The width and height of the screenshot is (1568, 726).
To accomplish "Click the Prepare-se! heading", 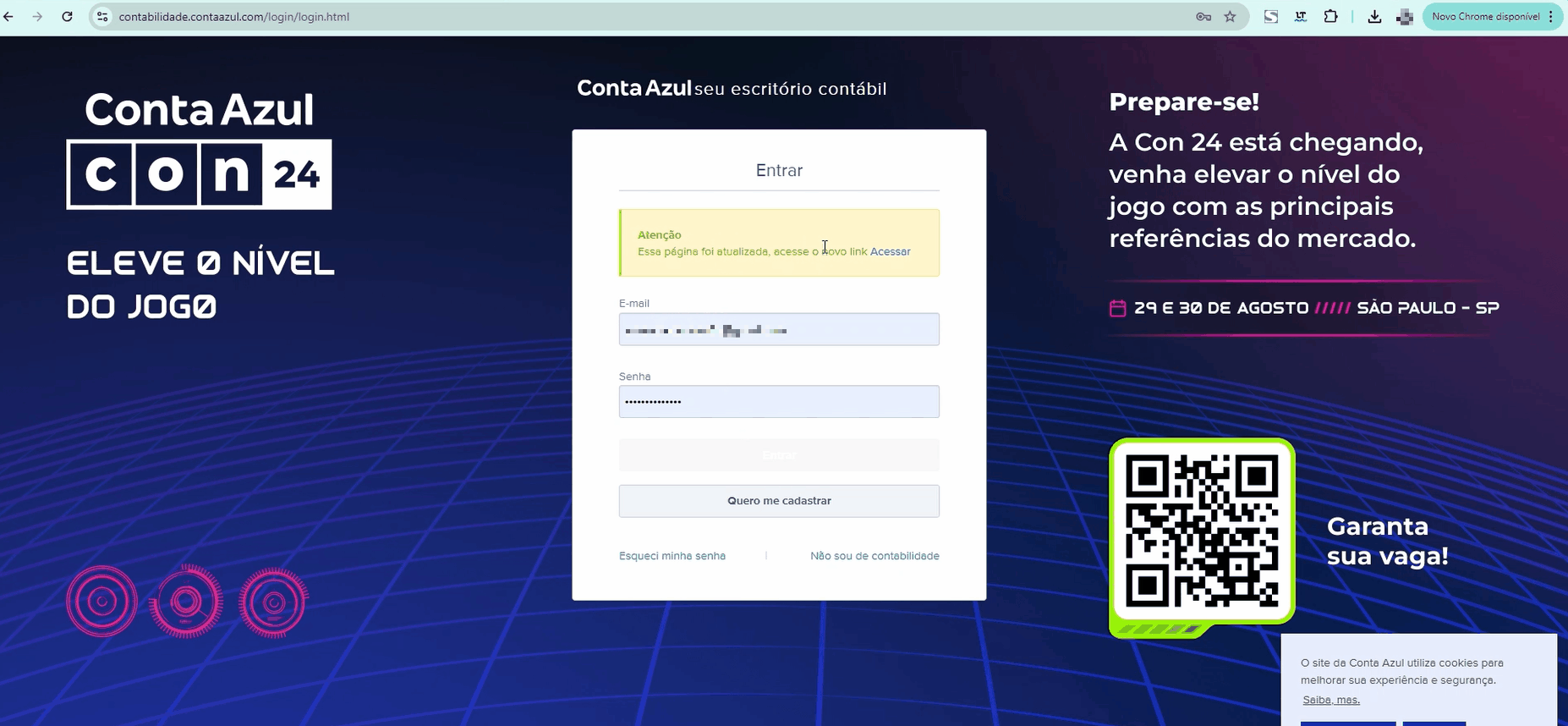I will 1184,102.
